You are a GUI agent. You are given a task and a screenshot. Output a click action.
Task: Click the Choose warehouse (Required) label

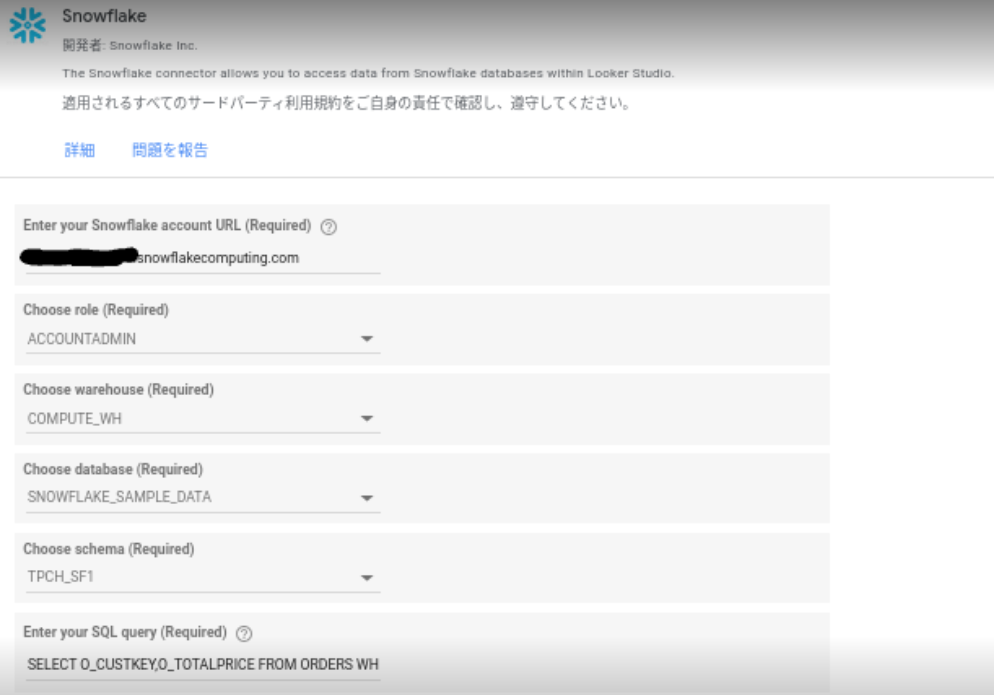[x=119, y=390]
